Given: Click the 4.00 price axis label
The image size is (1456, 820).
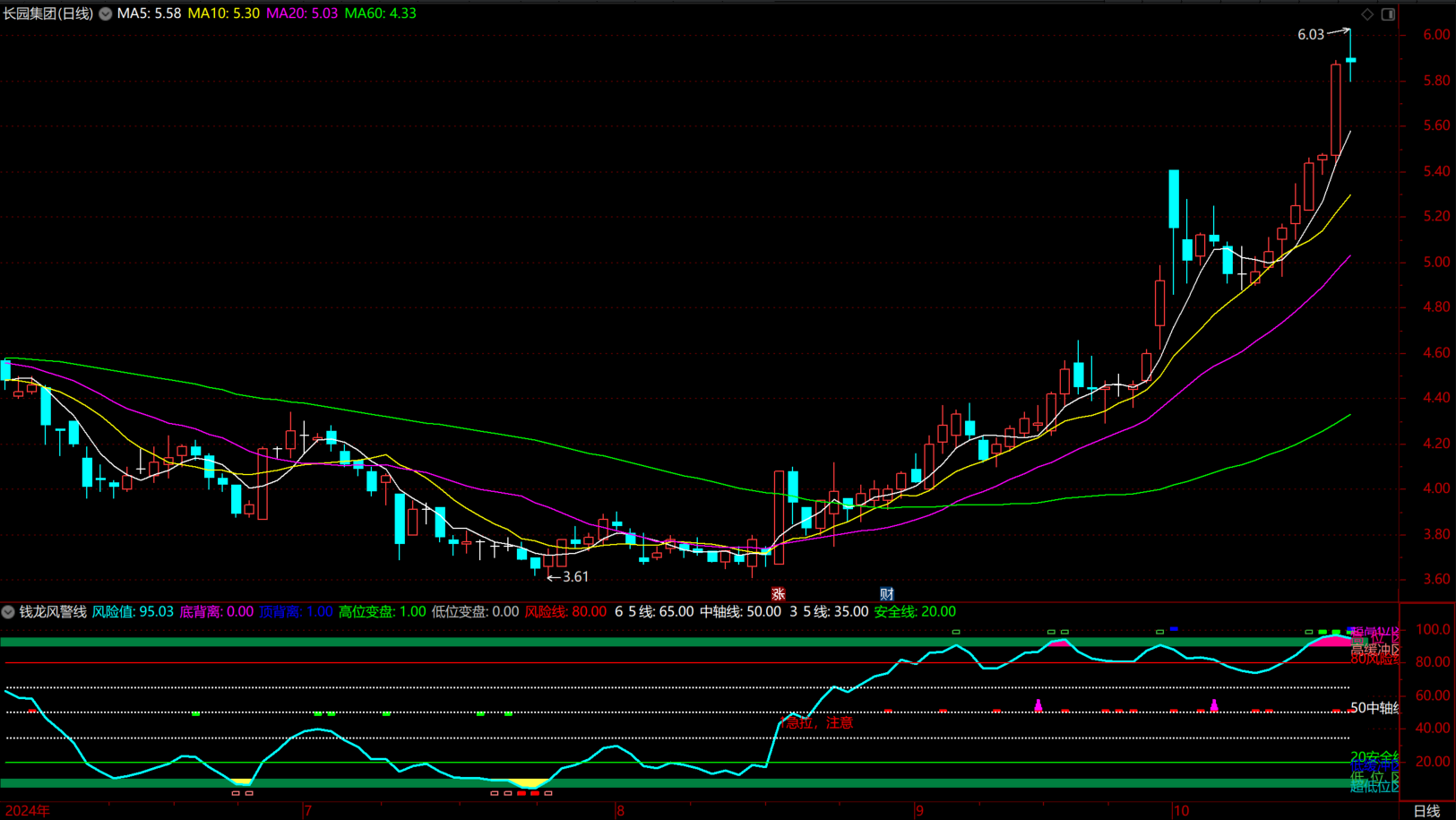Looking at the screenshot, I should 1436,489.
